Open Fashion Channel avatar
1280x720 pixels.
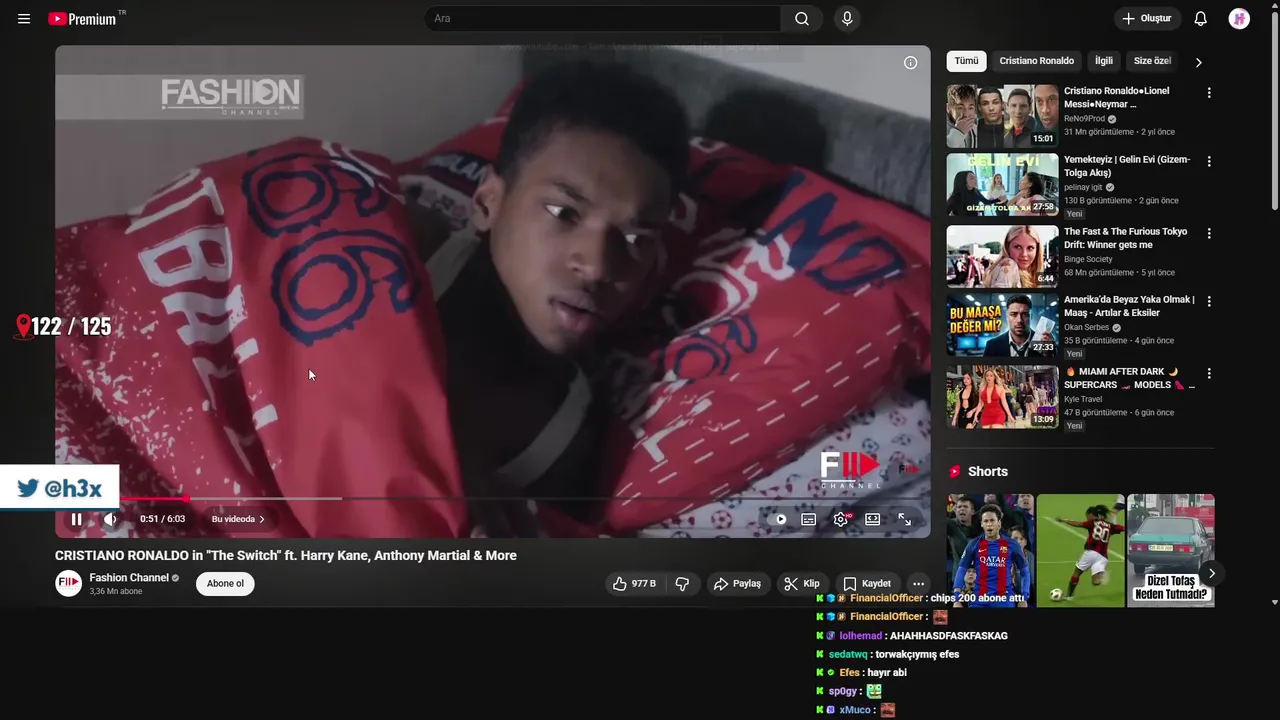[x=68, y=583]
